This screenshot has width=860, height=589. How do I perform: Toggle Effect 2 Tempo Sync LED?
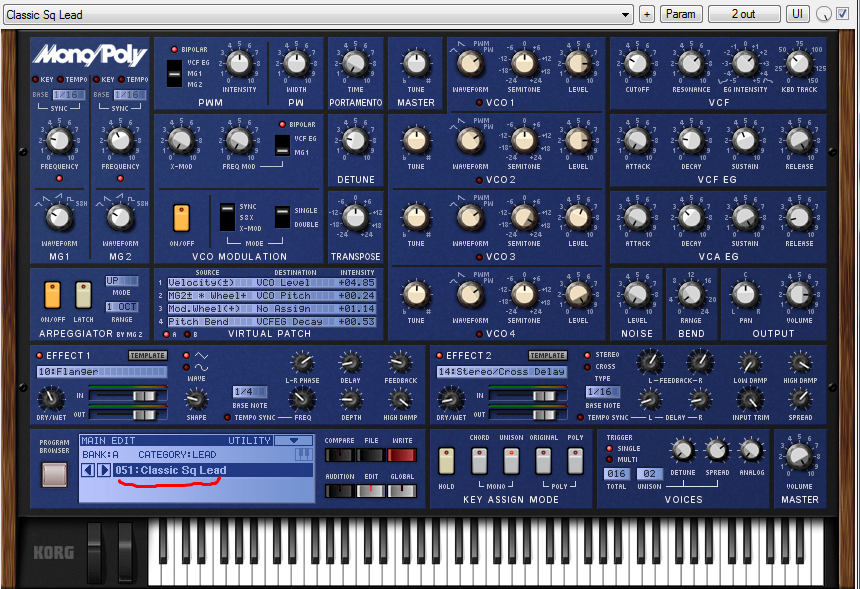click(x=580, y=417)
